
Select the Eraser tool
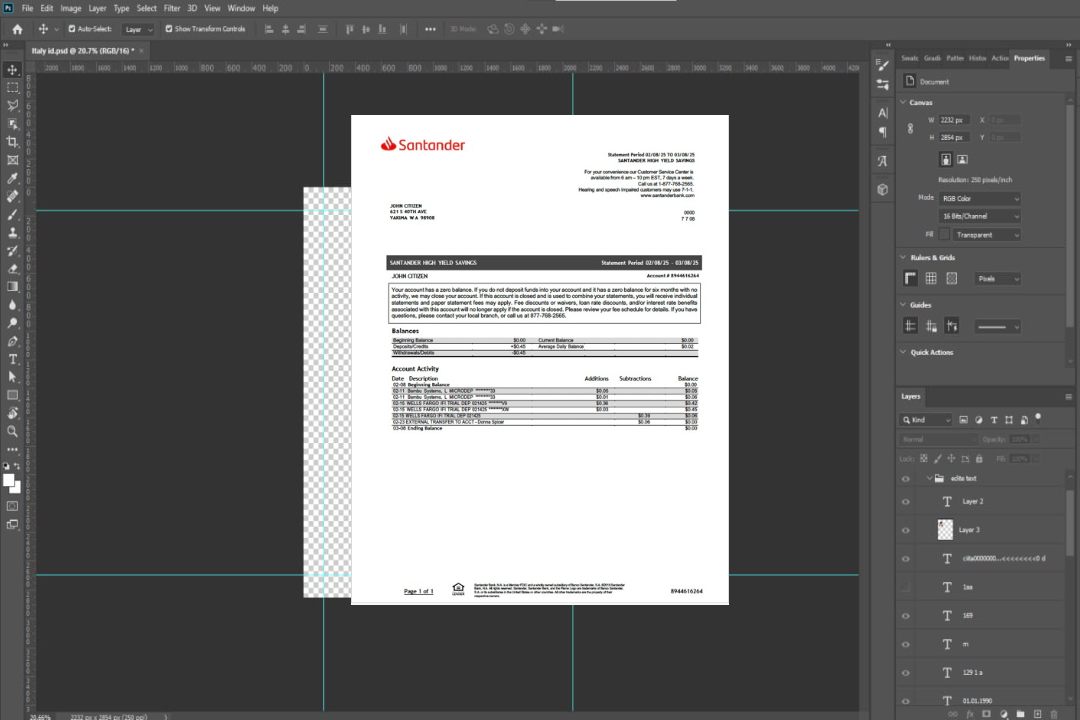12,269
